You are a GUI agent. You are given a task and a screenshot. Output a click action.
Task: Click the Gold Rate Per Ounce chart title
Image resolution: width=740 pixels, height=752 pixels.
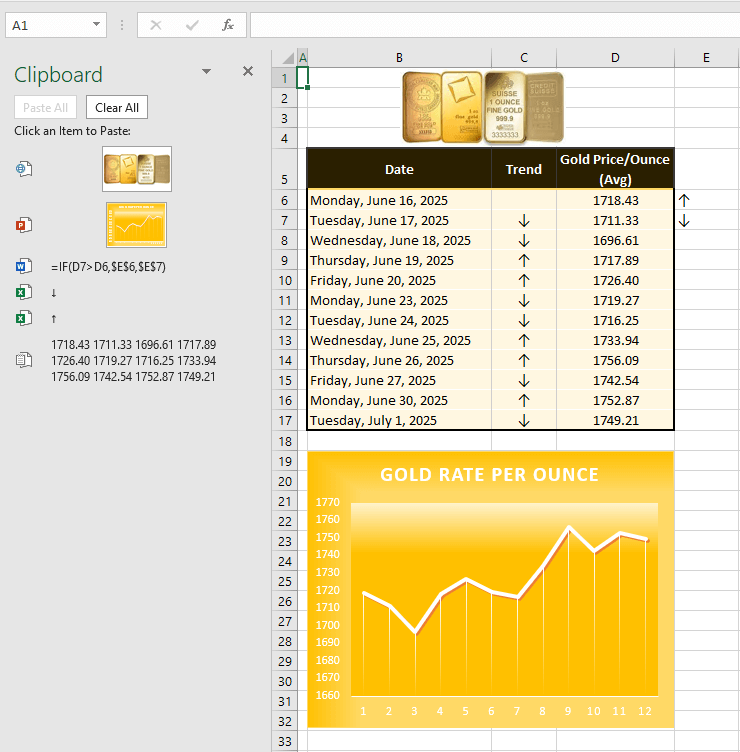489,475
